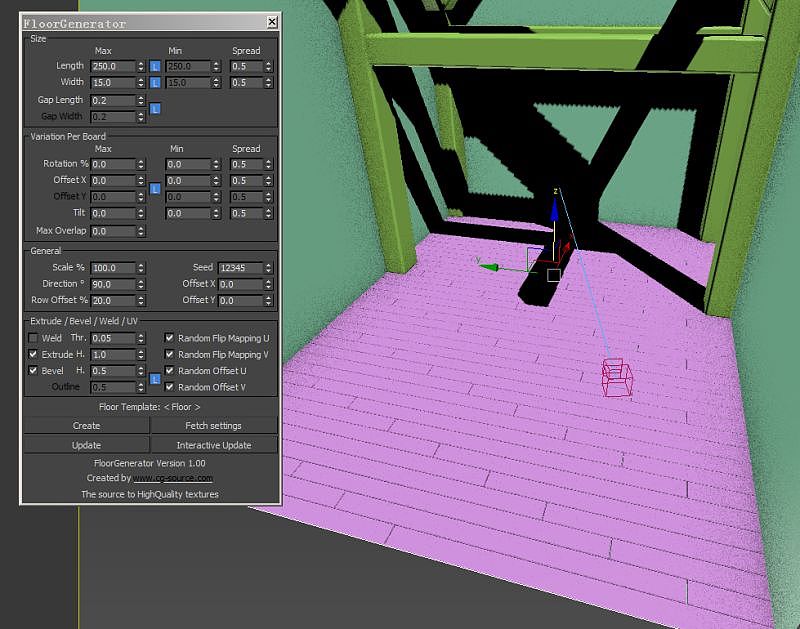The image size is (800, 629).
Task: Toggle the Gap Length/Width lock button
Action: (x=155, y=109)
